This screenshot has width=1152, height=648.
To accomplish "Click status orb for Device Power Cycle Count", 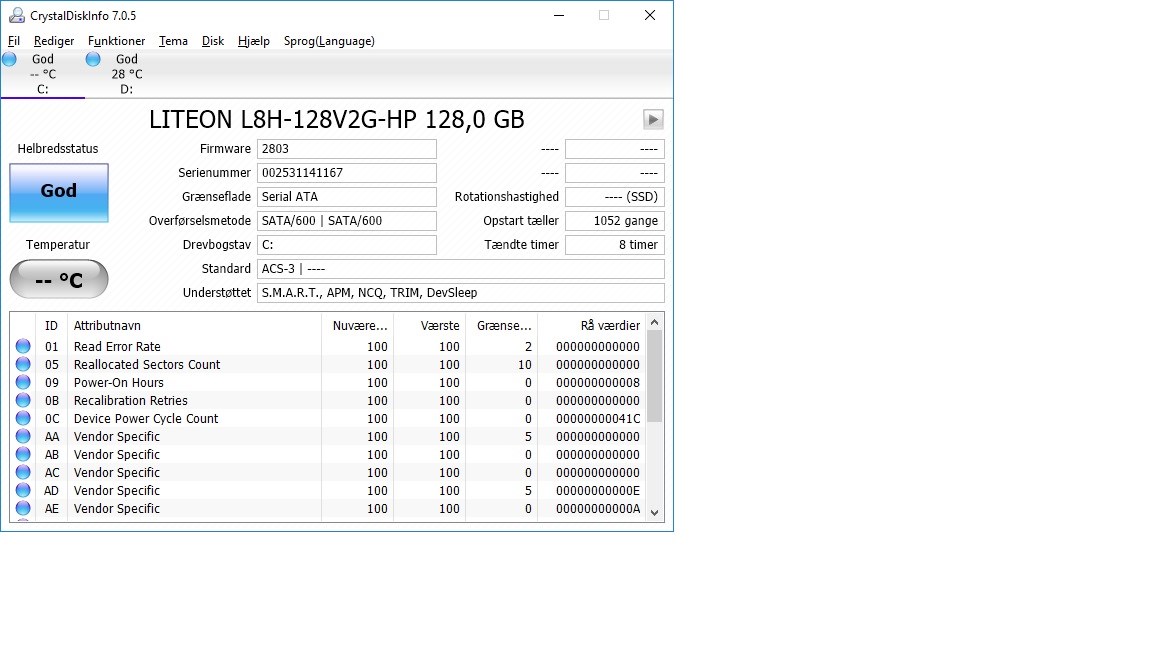I will click(x=23, y=419).
